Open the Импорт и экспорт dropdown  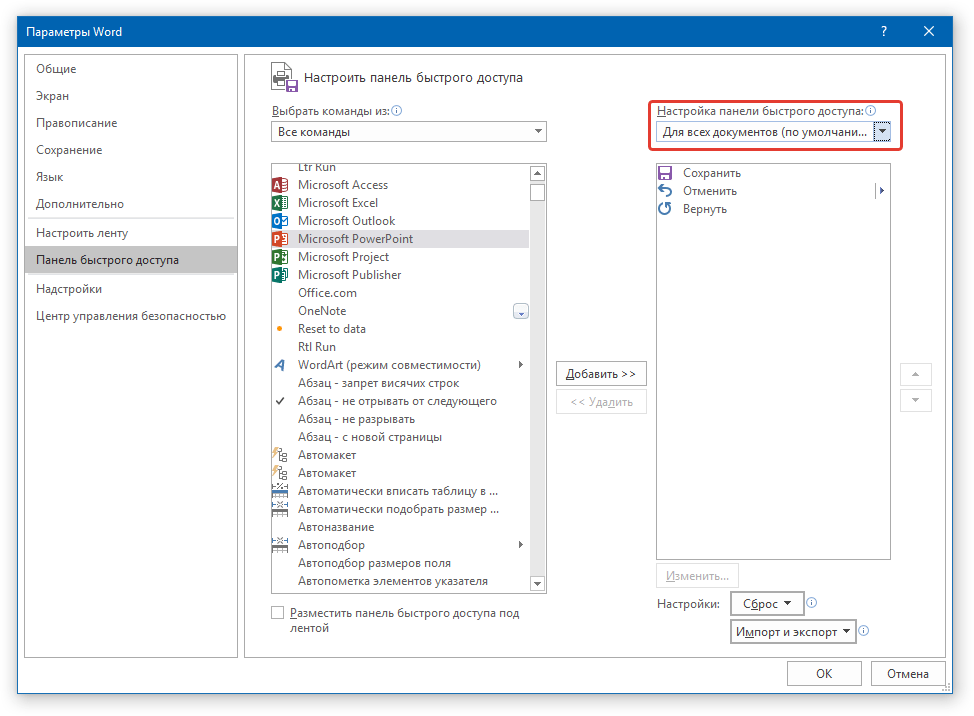pos(793,632)
